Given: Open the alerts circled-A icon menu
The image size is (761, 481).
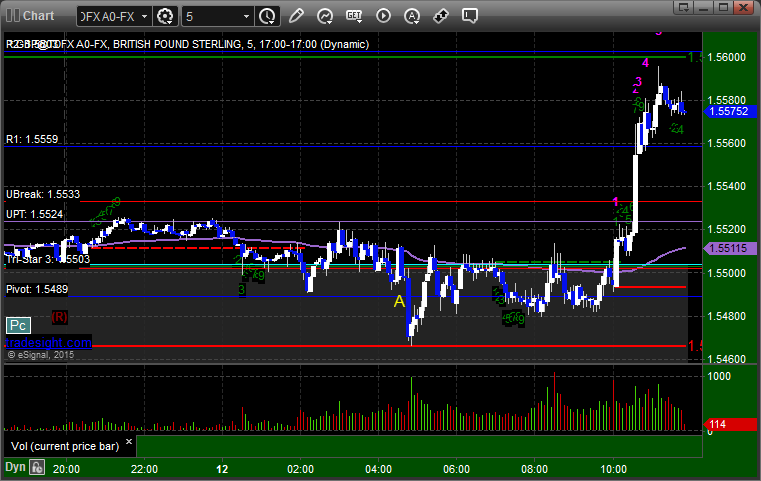Looking at the screenshot, I should (412, 17).
